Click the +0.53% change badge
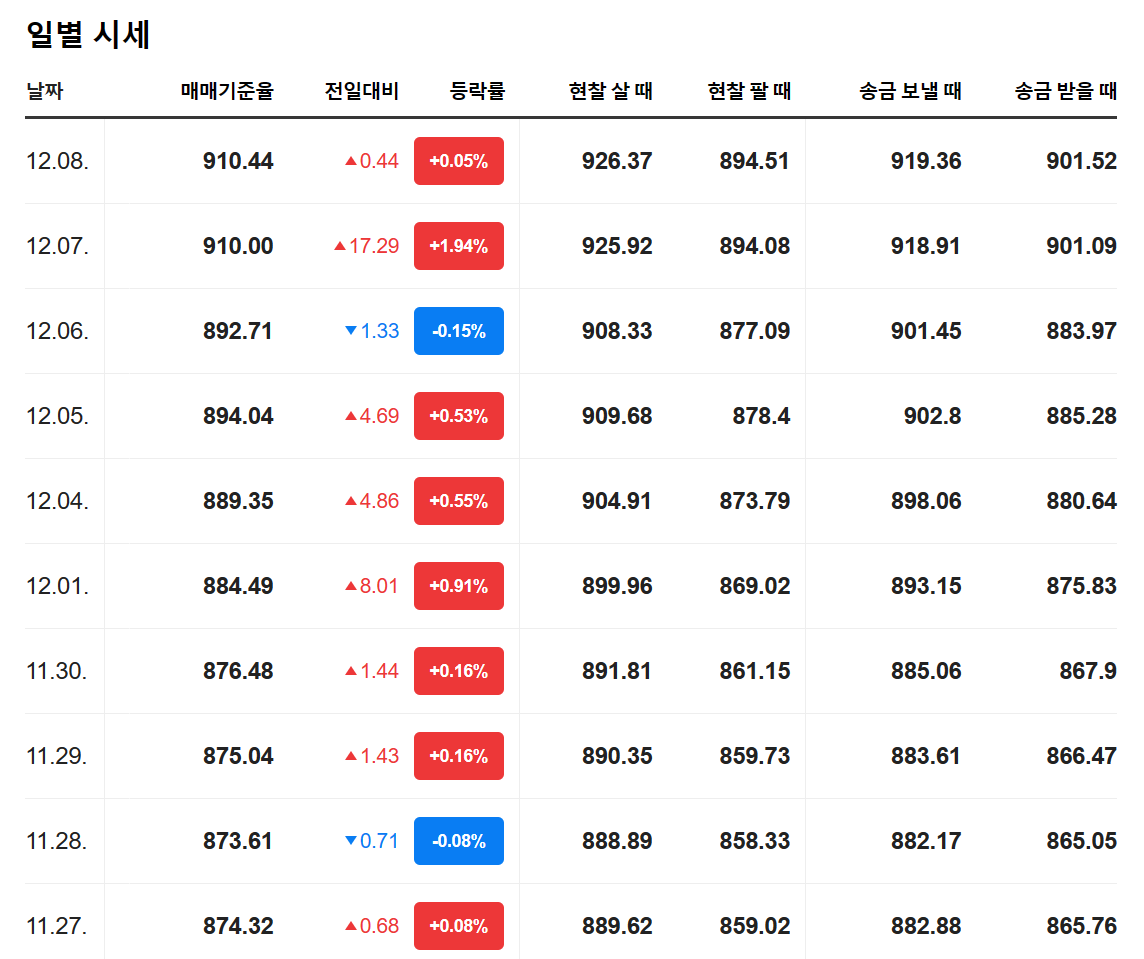1144x959 pixels. [459, 416]
